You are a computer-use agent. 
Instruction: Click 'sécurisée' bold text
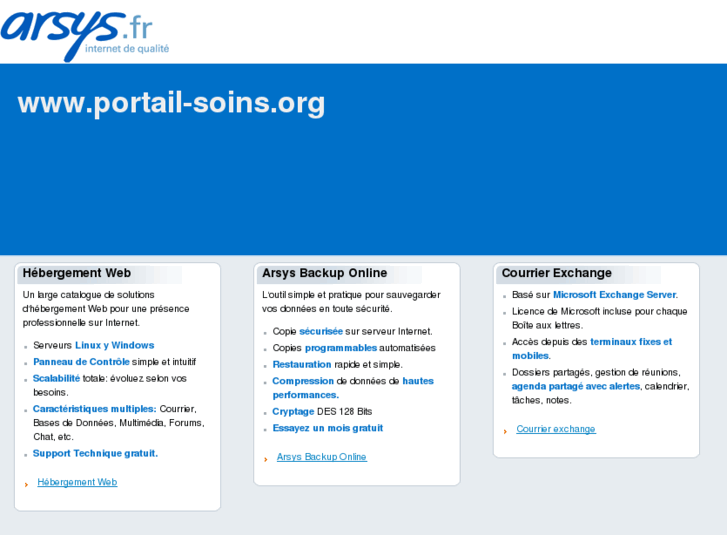tap(321, 331)
